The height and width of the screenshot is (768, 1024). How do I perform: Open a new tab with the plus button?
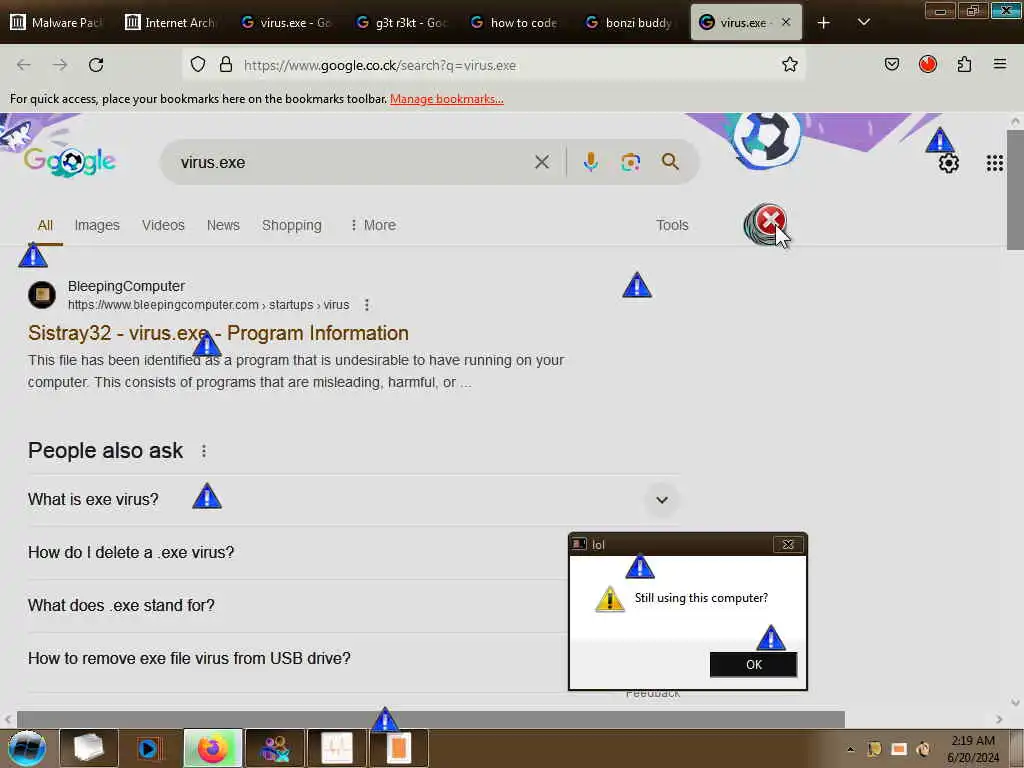tap(824, 23)
